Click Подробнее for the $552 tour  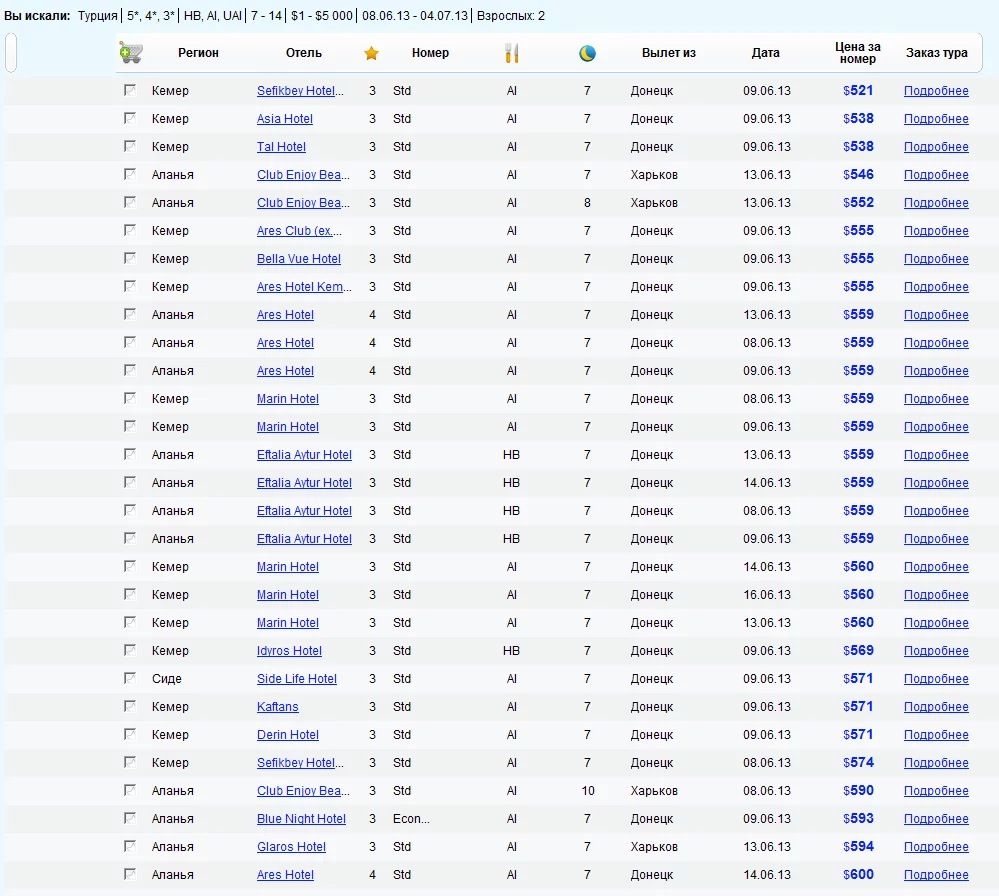click(x=936, y=203)
